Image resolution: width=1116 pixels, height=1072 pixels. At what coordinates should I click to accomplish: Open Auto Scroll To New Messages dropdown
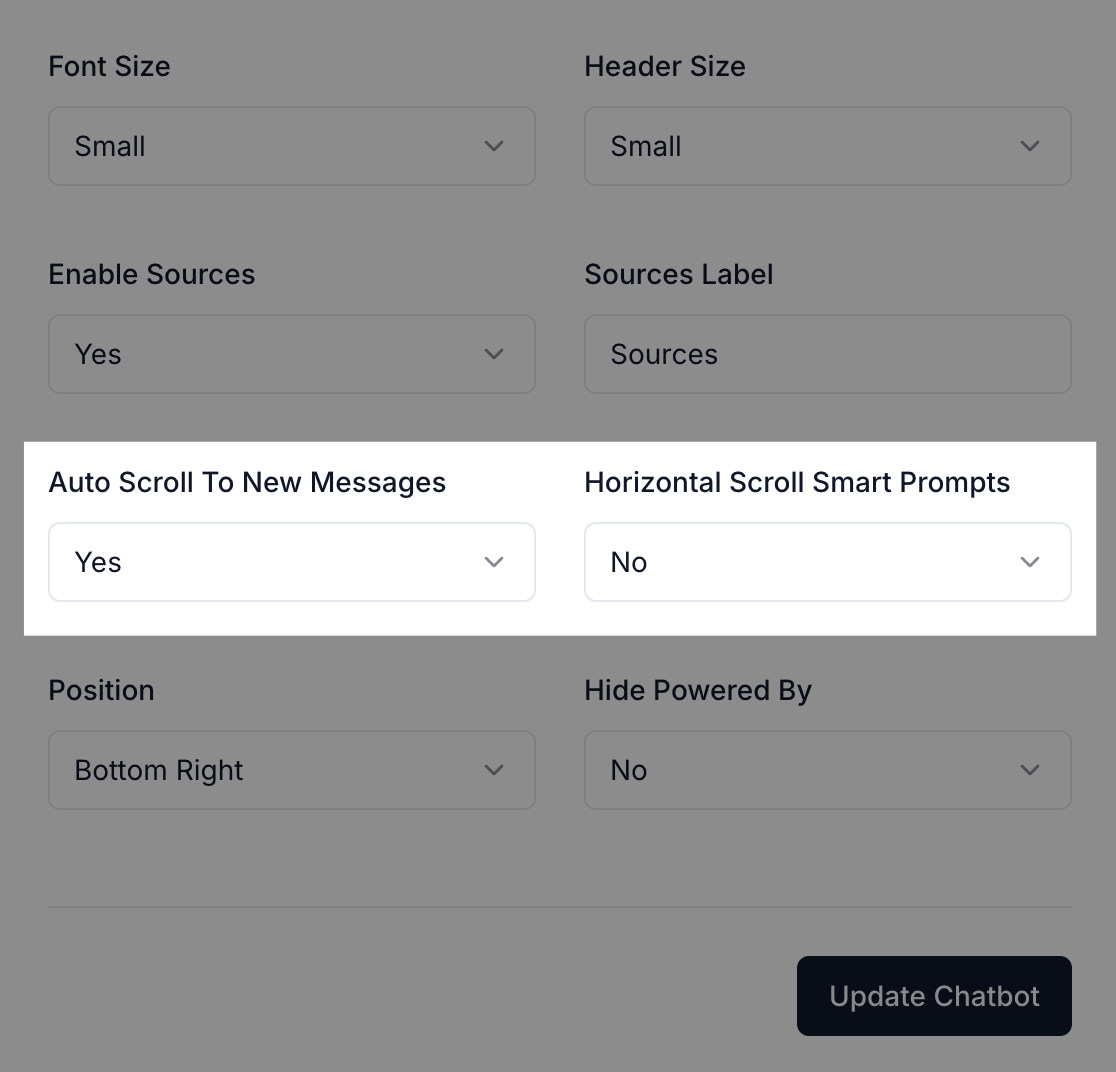291,562
